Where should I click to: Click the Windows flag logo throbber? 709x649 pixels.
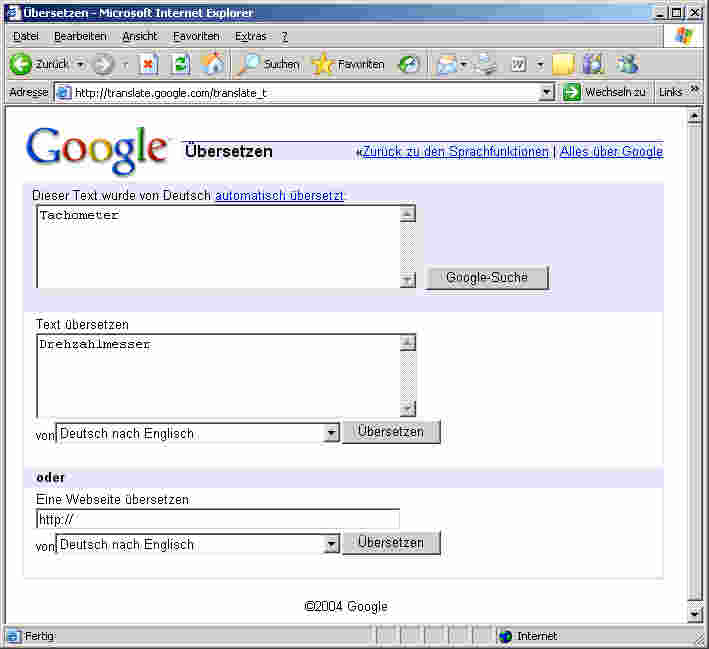click(684, 36)
